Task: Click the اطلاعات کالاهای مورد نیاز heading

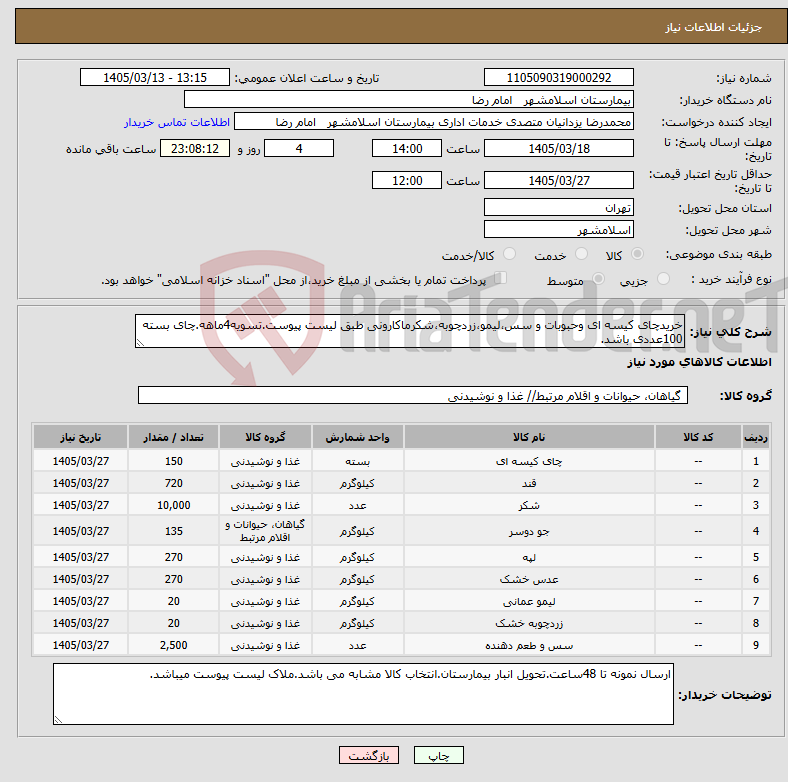Action: click(699, 362)
